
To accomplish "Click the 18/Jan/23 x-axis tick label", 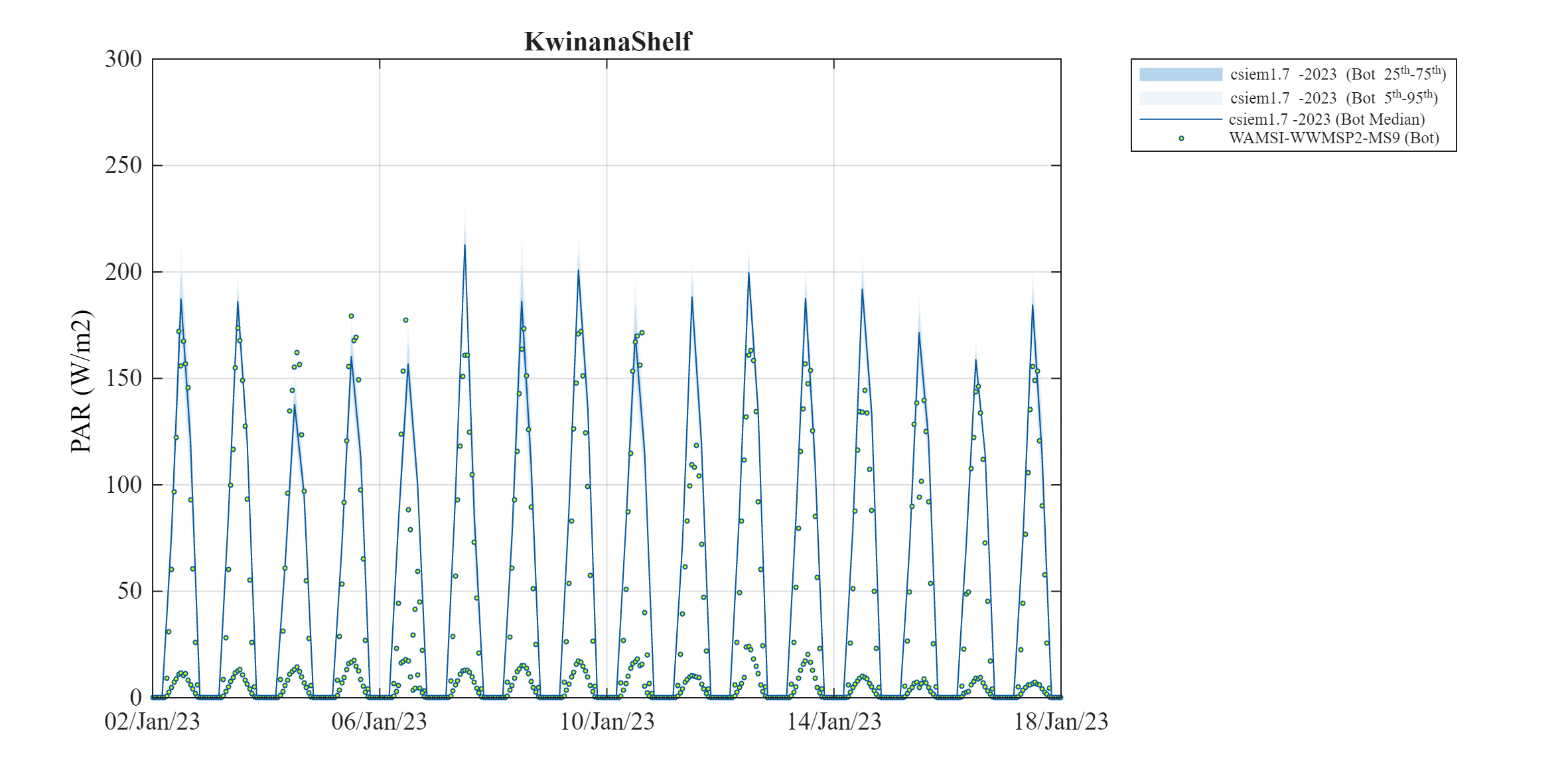I will [x=1060, y=722].
